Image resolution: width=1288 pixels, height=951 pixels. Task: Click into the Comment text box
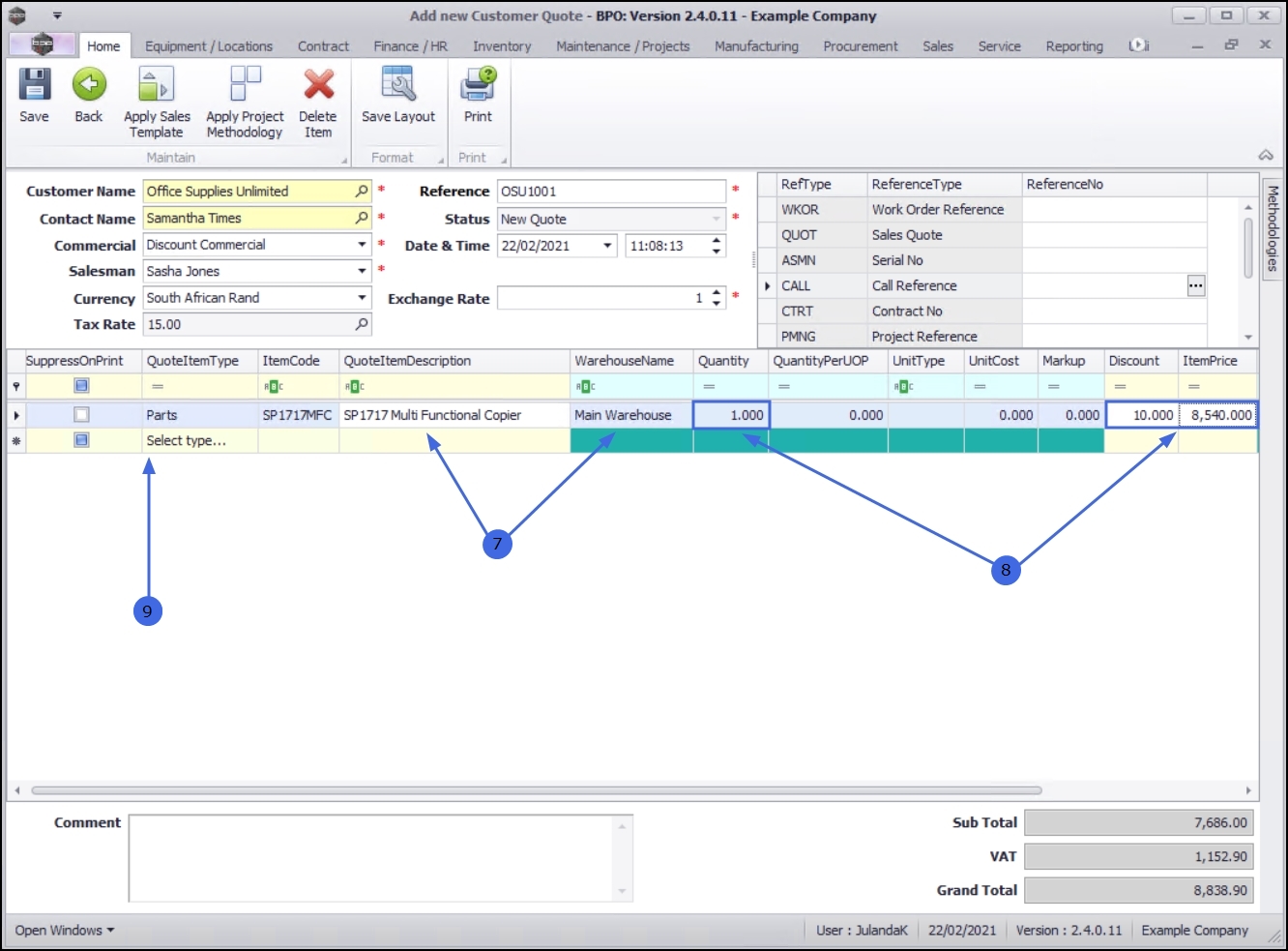click(x=381, y=858)
